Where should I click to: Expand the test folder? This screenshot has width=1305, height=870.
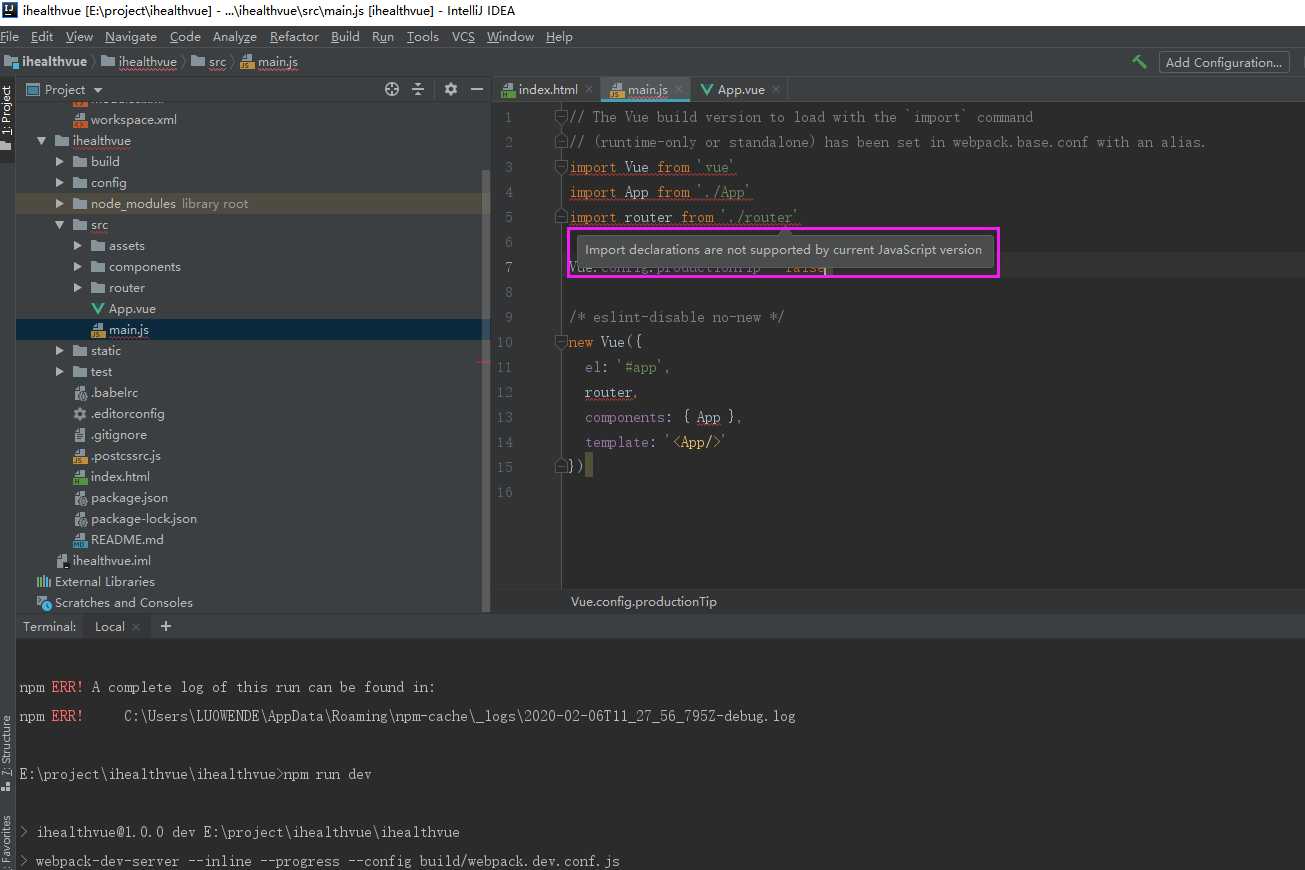60,372
